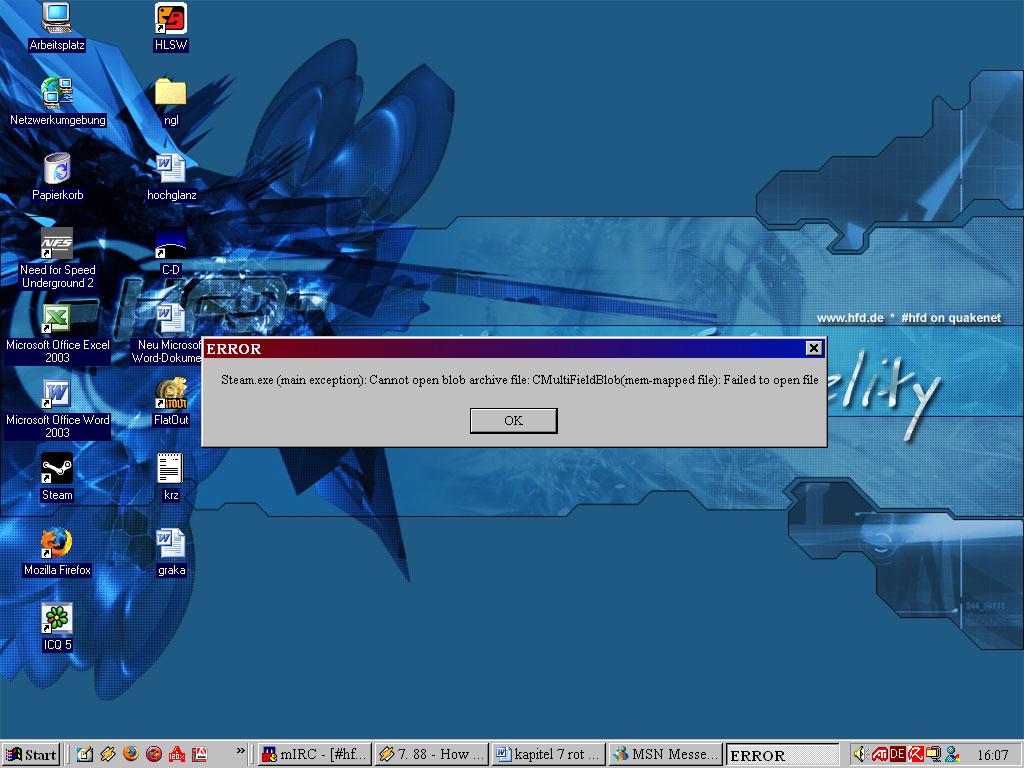
Task: Select the Microsoft Office Excel 2003 shortcut
Action: pyautogui.click(x=57, y=333)
